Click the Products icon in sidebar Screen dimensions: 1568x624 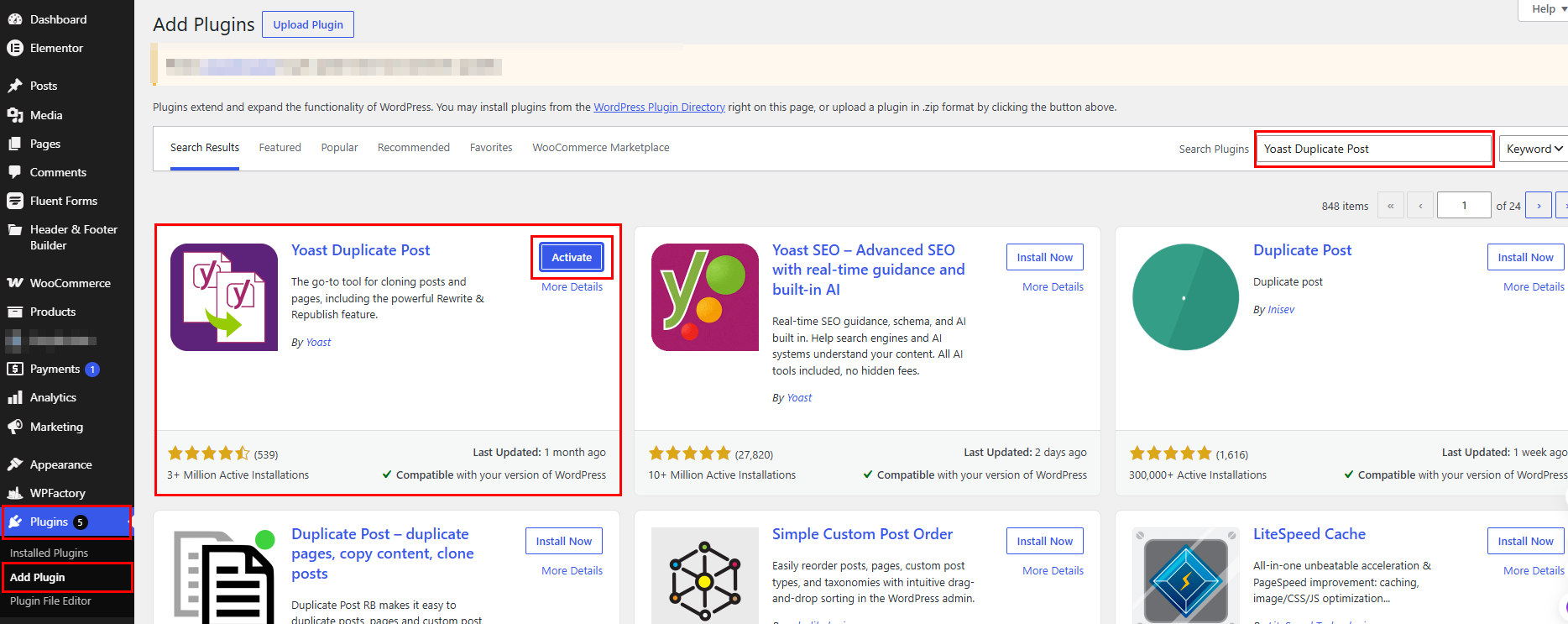(15, 312)
